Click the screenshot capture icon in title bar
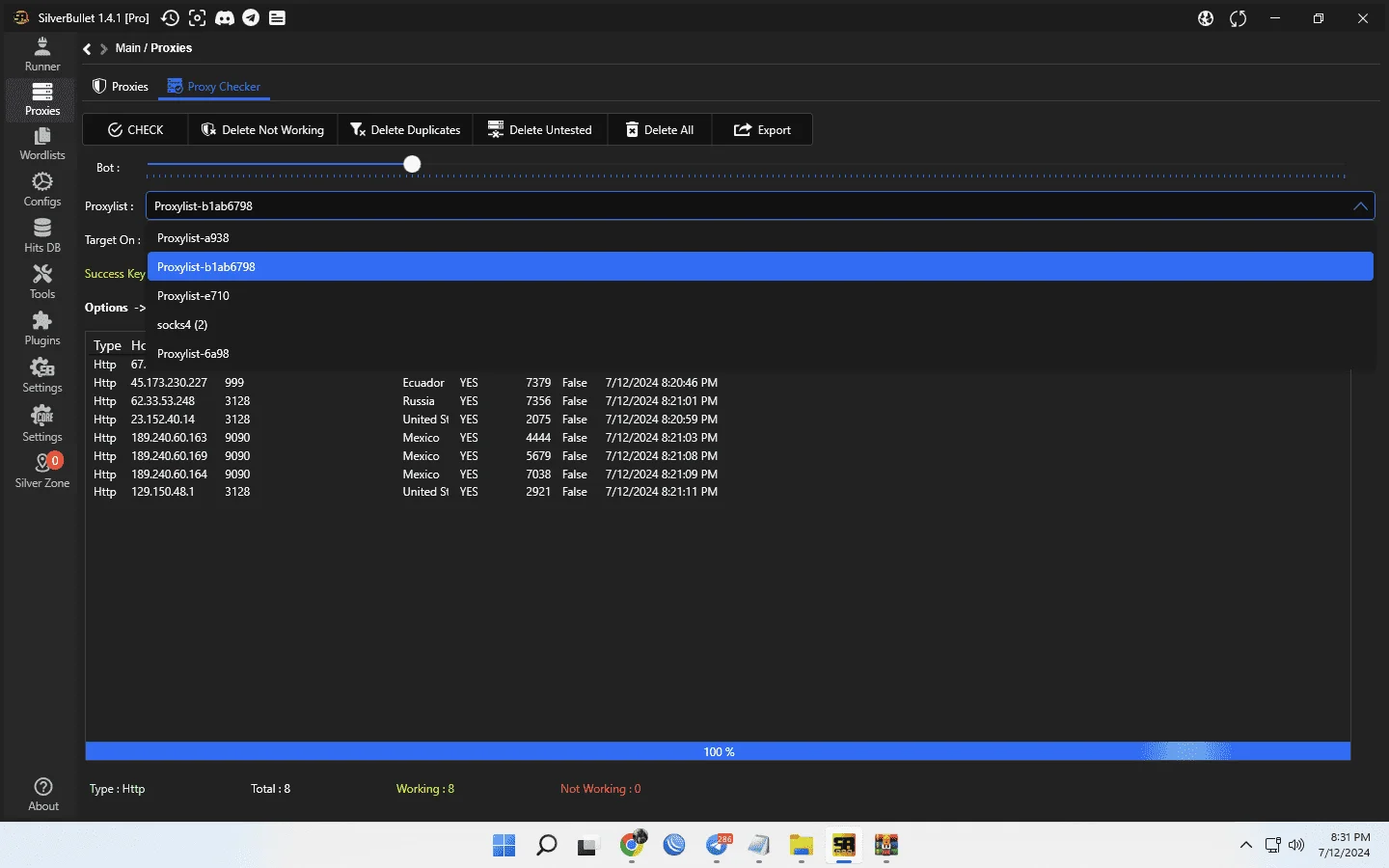This screenshot has width=1389, height=868. coord(197,18)
